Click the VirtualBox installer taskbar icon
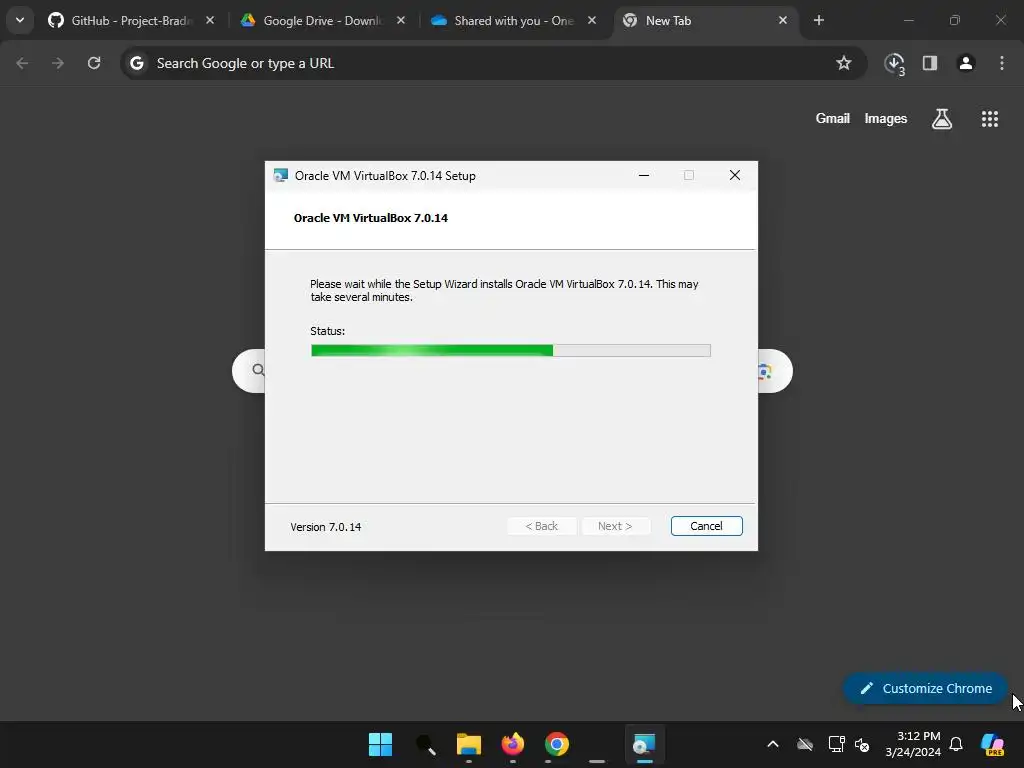The image size is (1024, 768). pyautogui.click(x=645, y=744)
